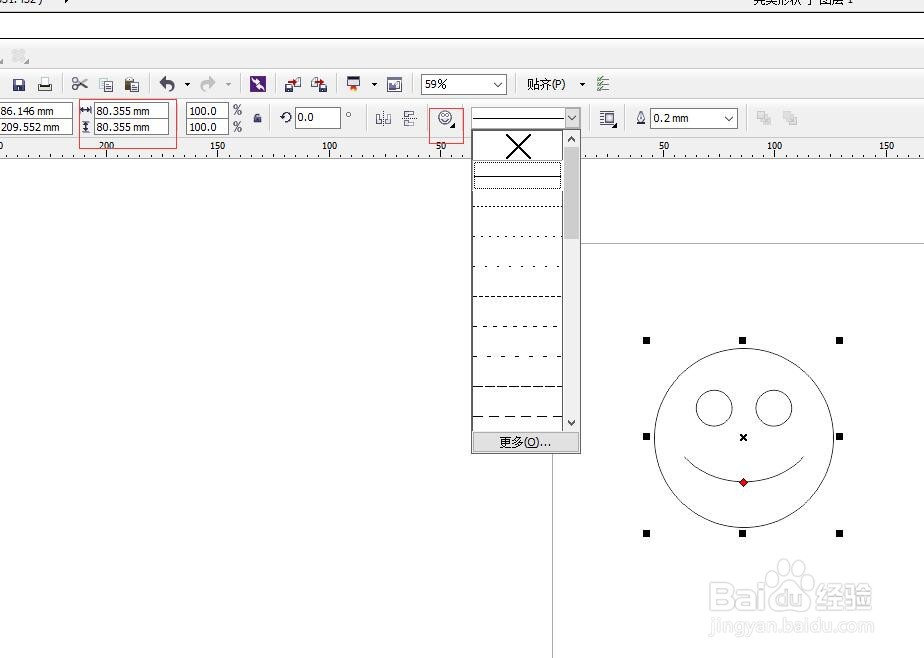Click the 209.552 mm Y position field
924x658 pixels.
coord(35,127)
